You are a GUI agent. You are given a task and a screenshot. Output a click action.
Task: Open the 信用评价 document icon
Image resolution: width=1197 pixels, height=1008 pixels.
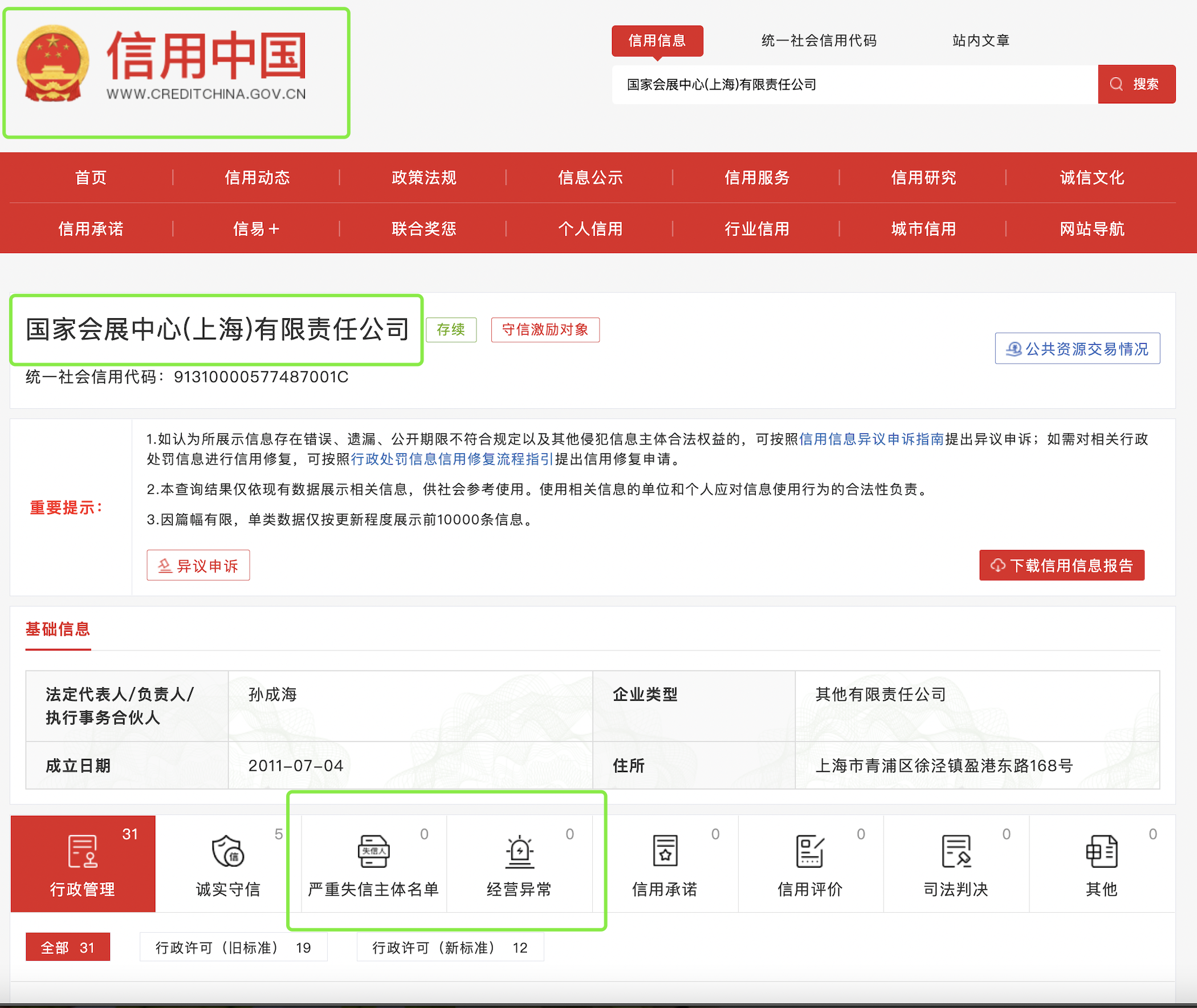point(810,851)
